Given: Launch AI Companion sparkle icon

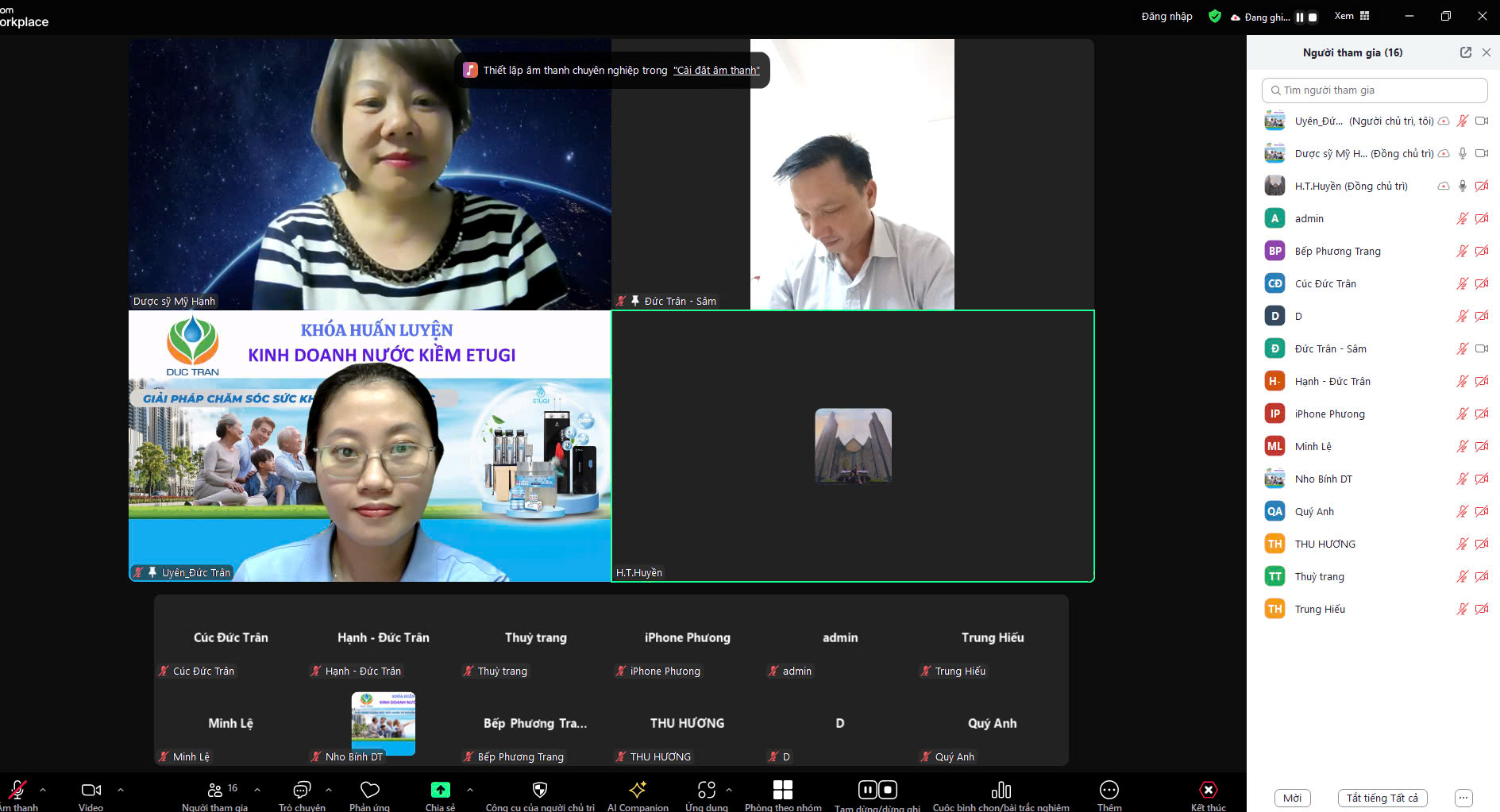Looking at the screenshot, I should (638, 790).
